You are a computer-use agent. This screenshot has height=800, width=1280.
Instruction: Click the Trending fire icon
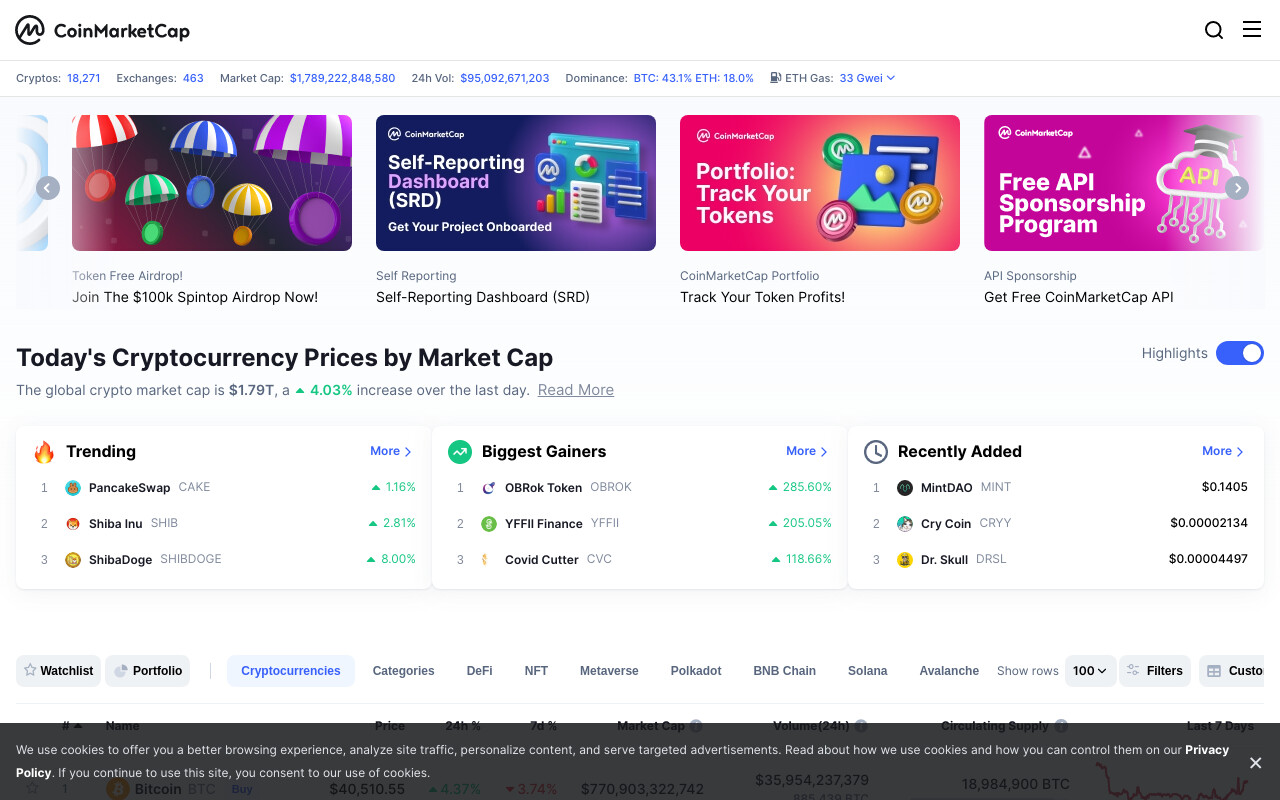[44, 452]
